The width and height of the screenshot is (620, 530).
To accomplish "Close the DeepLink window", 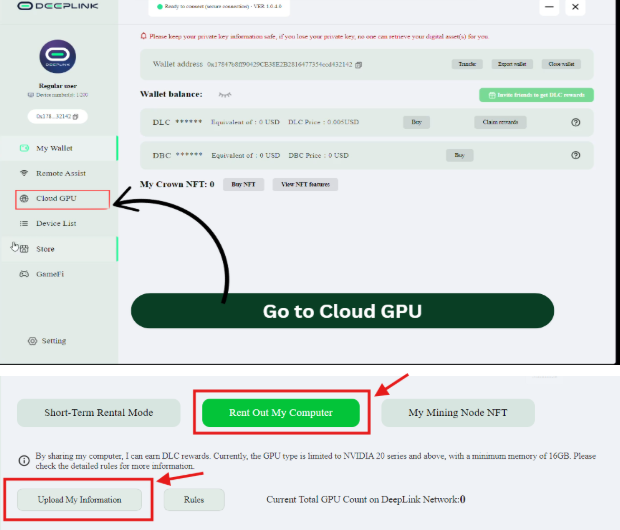I will [575, 7].
